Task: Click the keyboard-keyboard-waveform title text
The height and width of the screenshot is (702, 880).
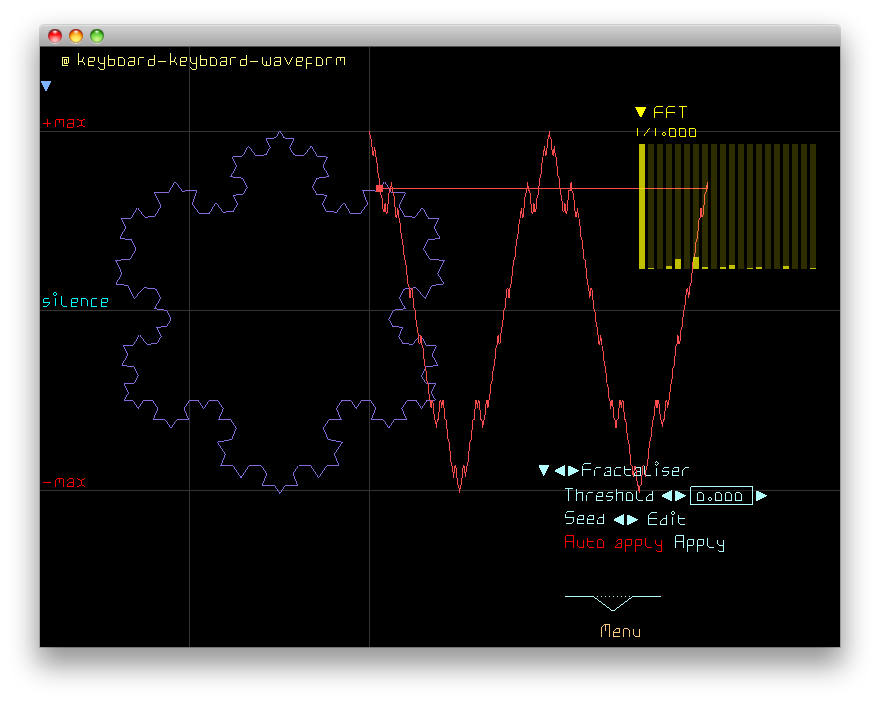Action: tap(211, 61)
